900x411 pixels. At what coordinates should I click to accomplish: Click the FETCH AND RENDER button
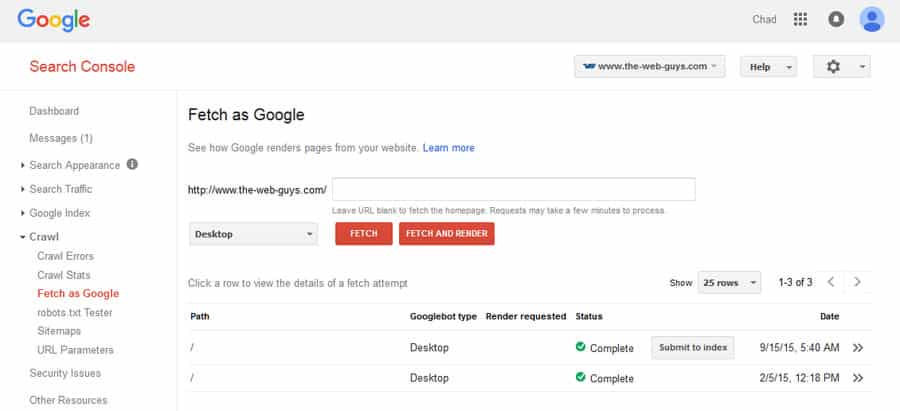(x=447, y=234)
